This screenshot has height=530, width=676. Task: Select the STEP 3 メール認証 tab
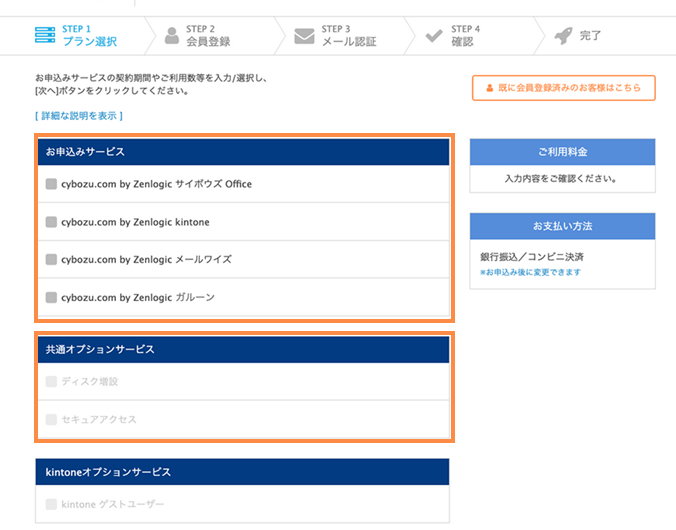pyautogui.click(x=343, y=36)
